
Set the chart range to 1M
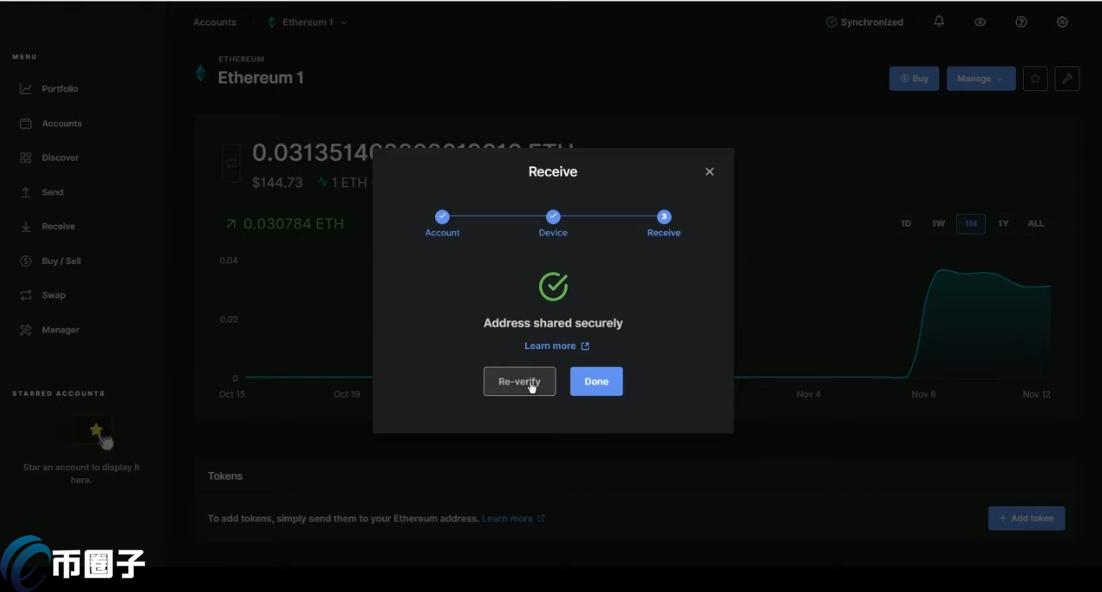(x=971, y=224)
